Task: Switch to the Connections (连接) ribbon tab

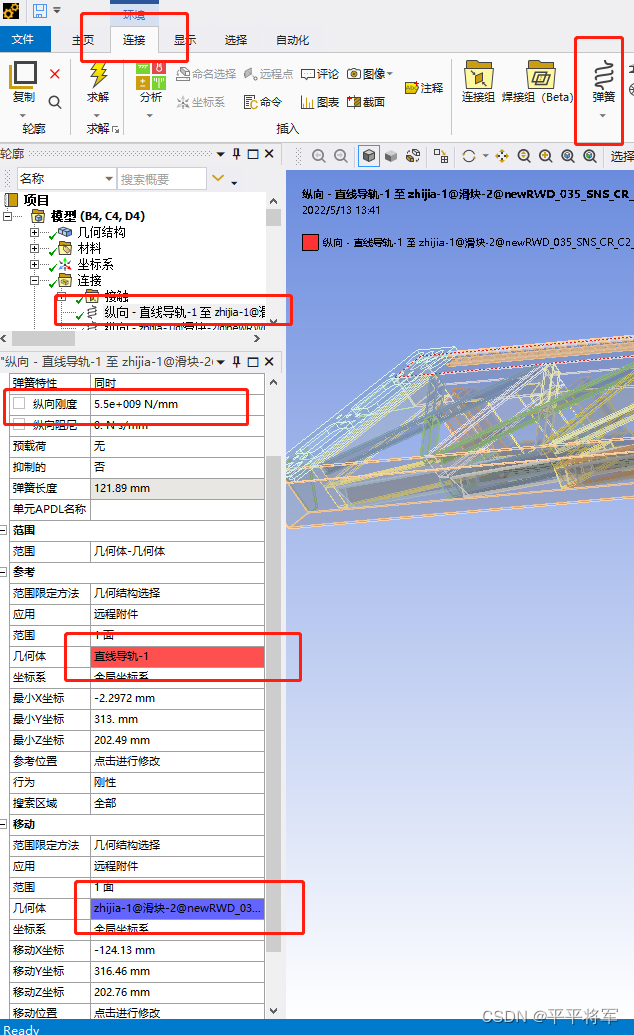Action: (x=134, y=40)
